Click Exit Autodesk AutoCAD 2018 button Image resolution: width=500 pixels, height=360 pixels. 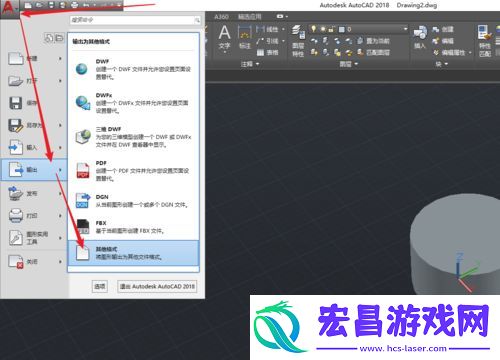[157, 286]
